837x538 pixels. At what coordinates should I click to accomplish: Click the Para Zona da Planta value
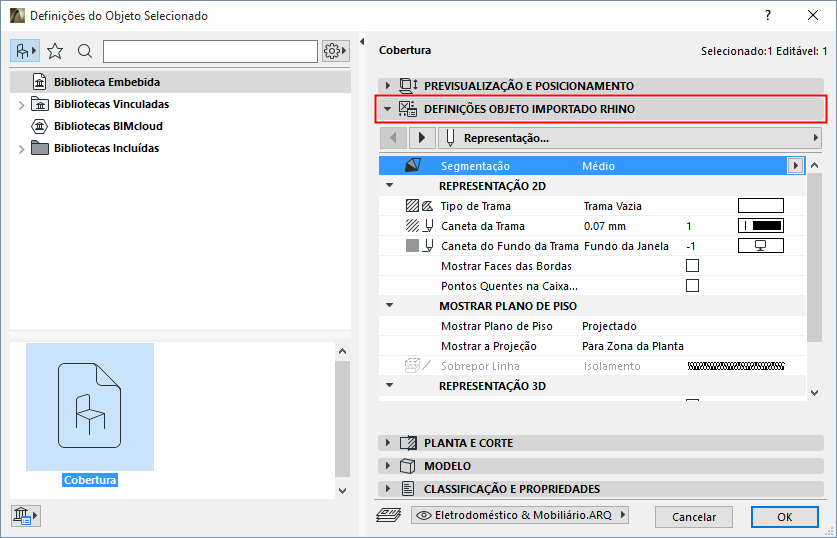(633, 346)
